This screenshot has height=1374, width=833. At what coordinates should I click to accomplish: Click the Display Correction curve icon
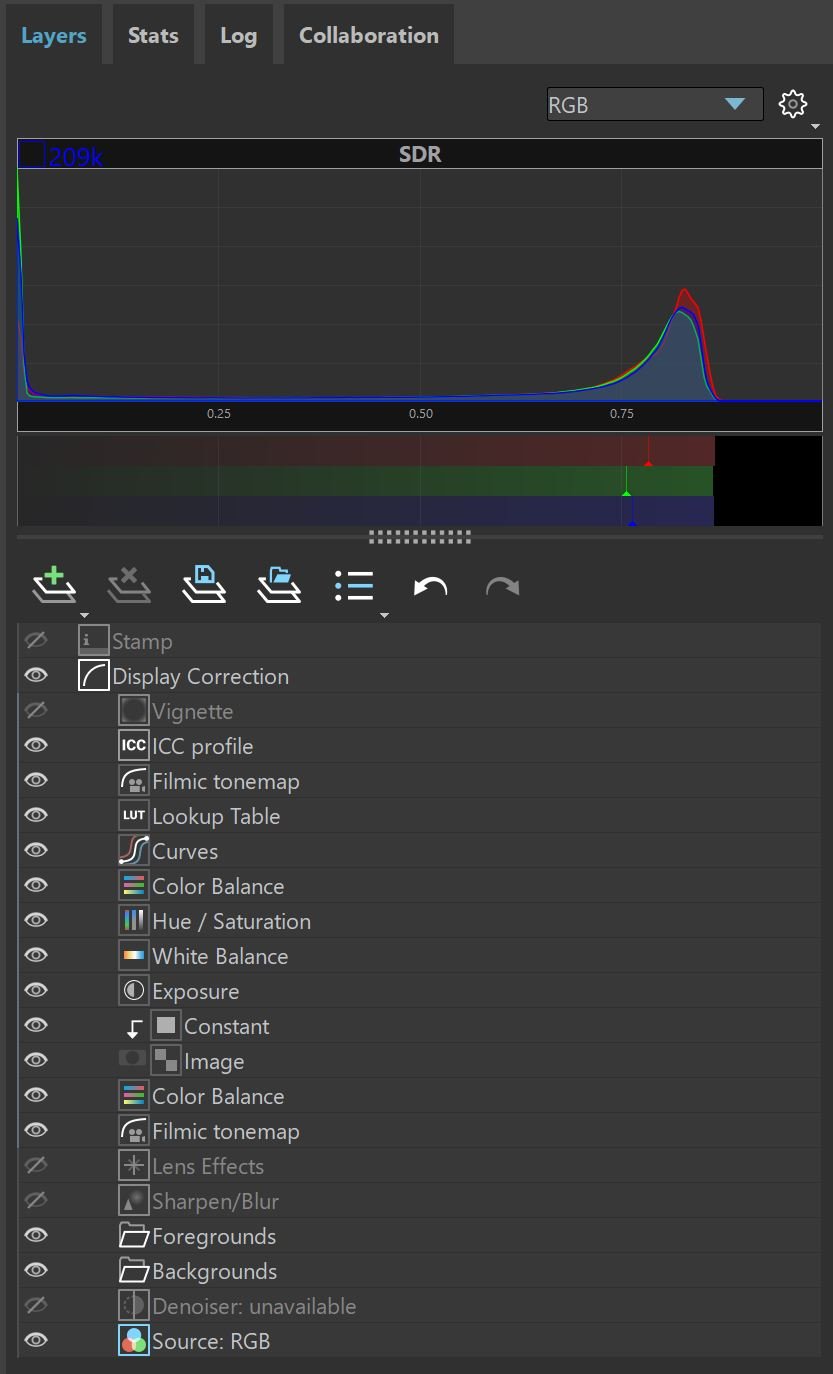coord(93,676)
